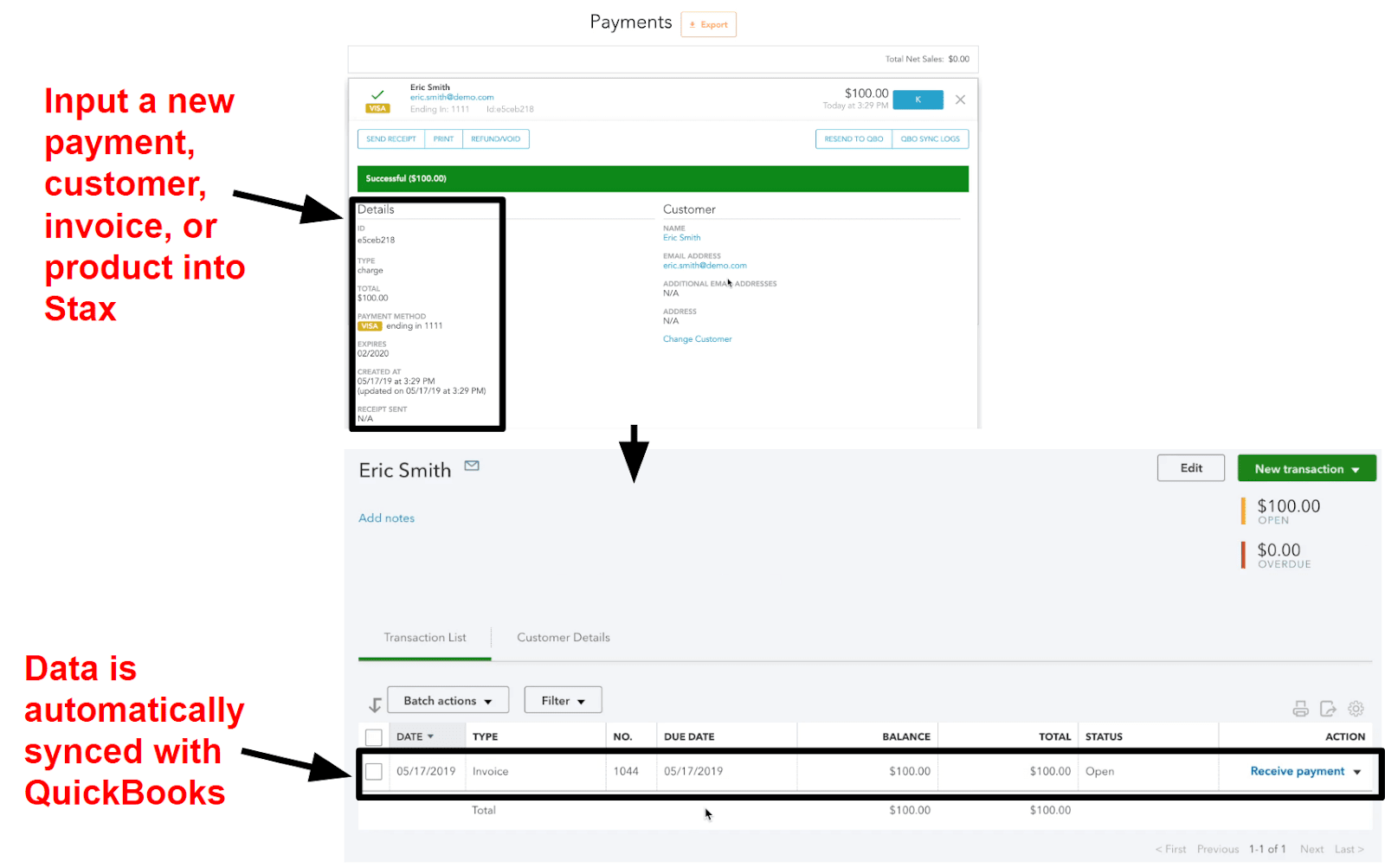Click the email envelope icon next to Eric Smith
The width and height of the screenshot is (1385, 868).
click(x=472, y=466)
